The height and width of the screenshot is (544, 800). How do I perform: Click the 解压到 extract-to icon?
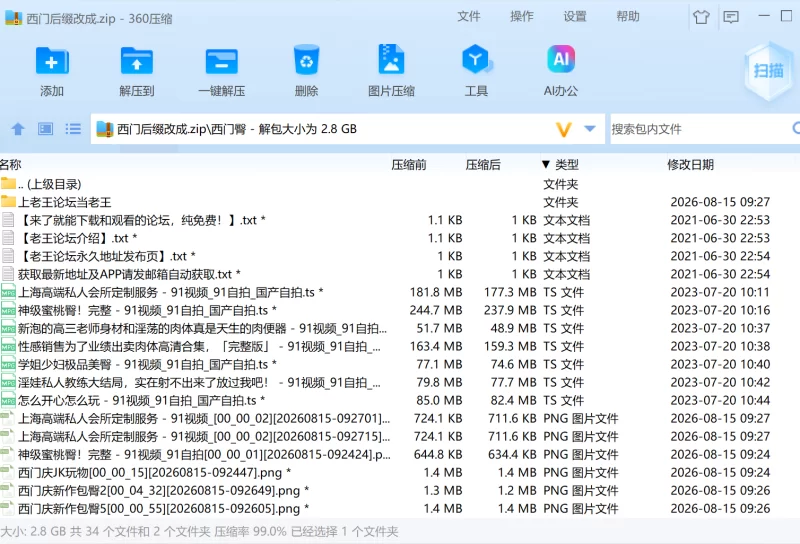coord(137,61)
